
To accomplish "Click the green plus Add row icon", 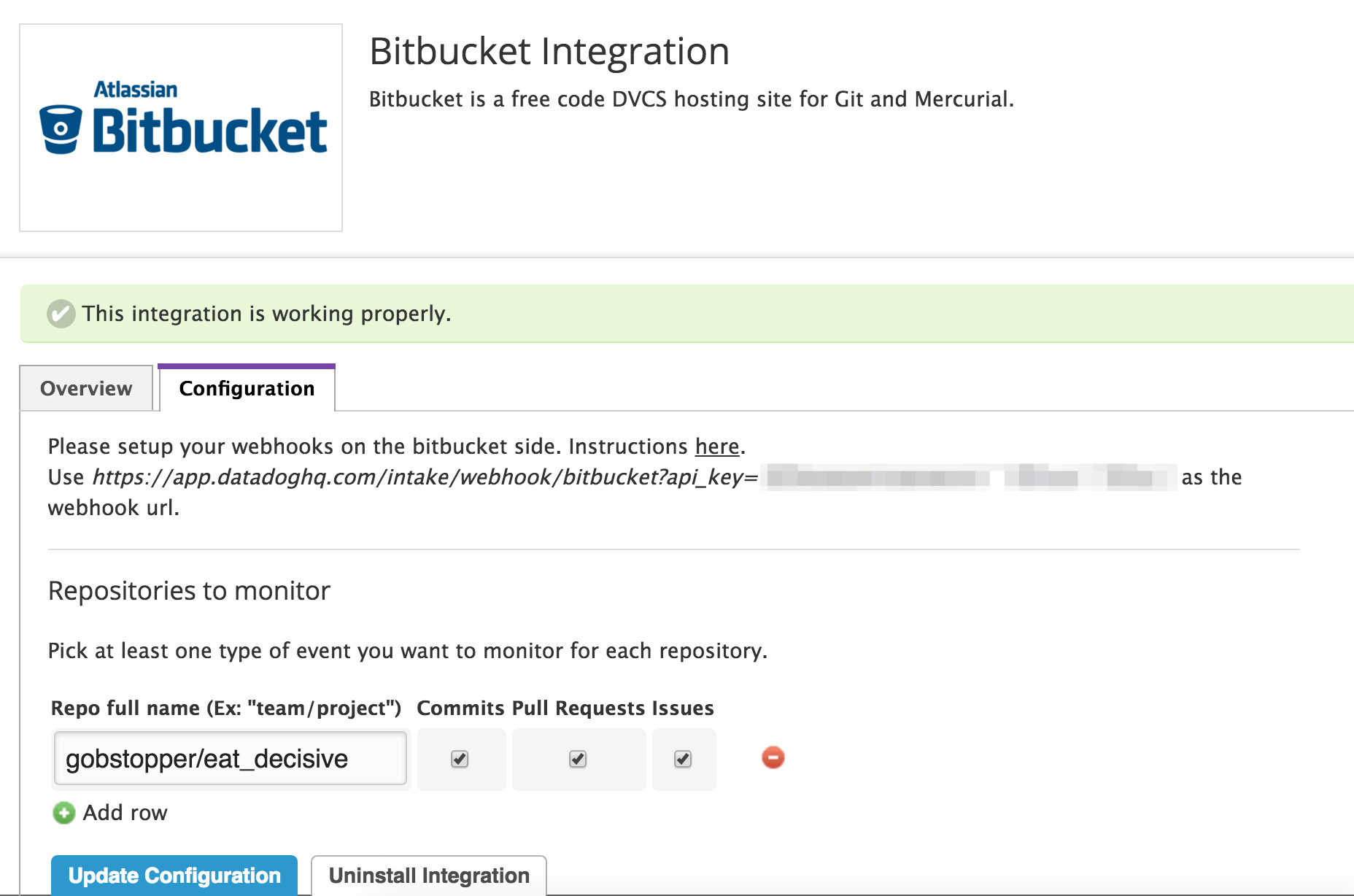I will coord(63,813).
